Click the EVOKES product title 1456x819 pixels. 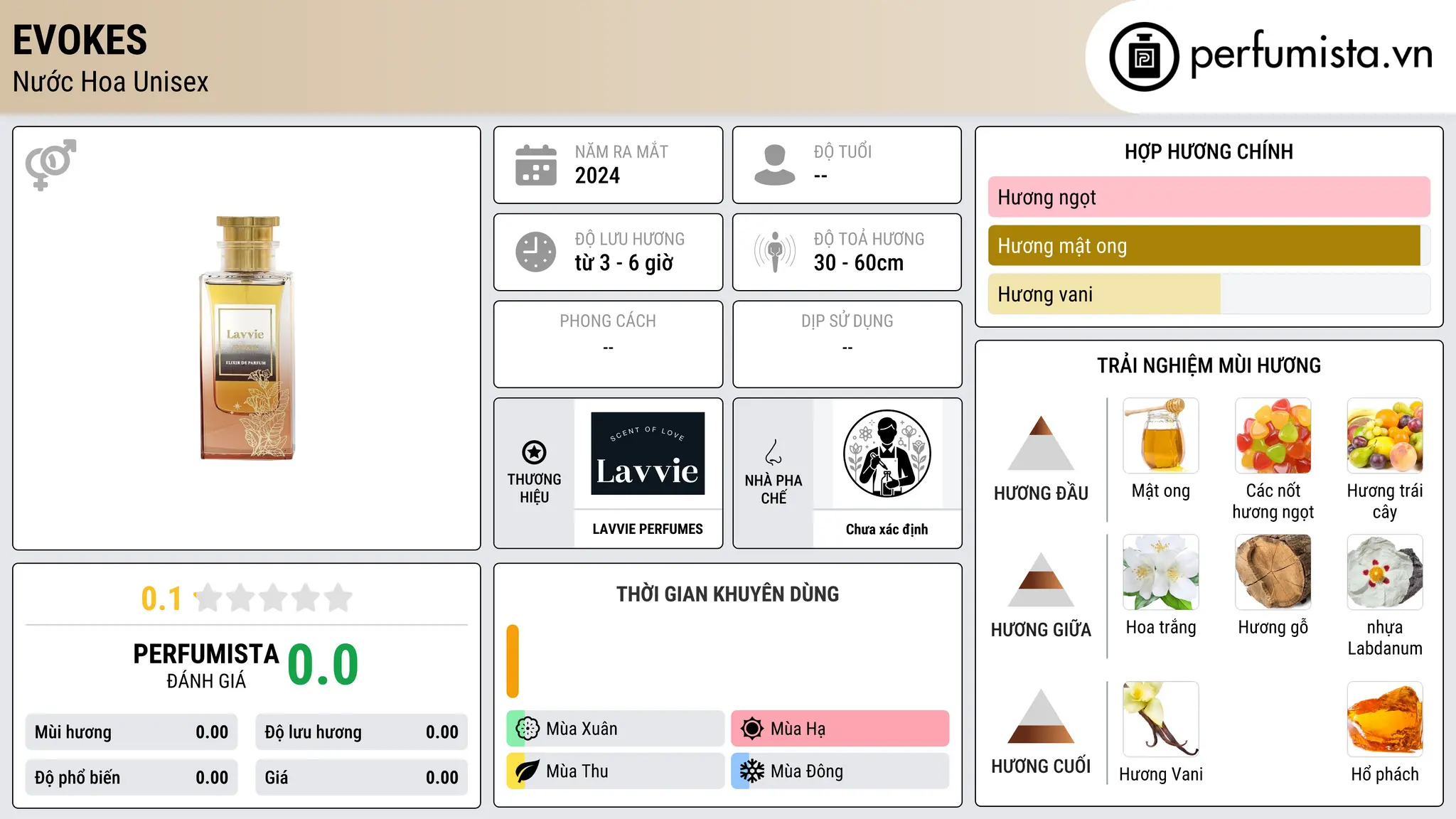click(x=80, y=40)
